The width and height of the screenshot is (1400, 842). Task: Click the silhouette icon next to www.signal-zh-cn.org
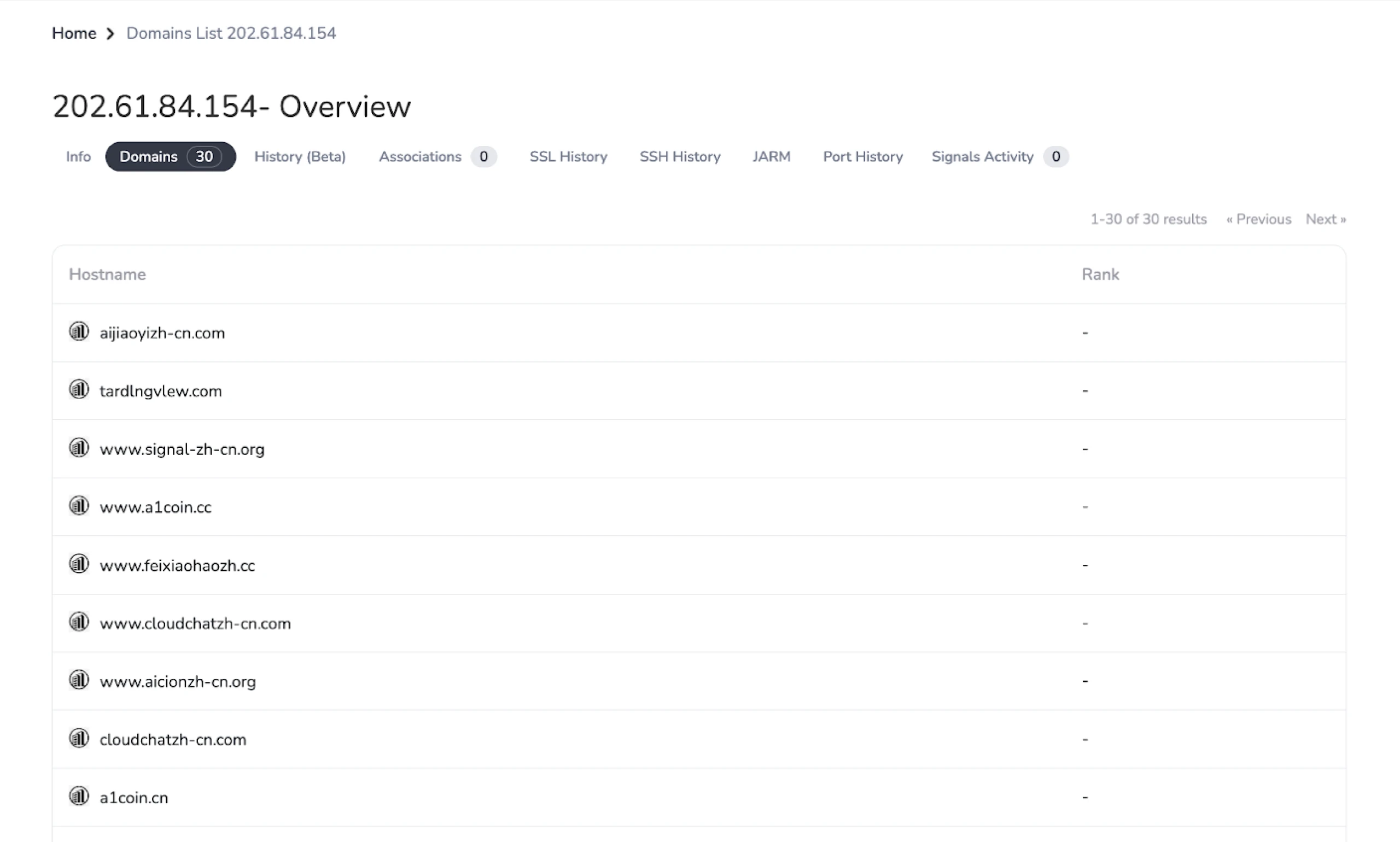click(79, 448)
